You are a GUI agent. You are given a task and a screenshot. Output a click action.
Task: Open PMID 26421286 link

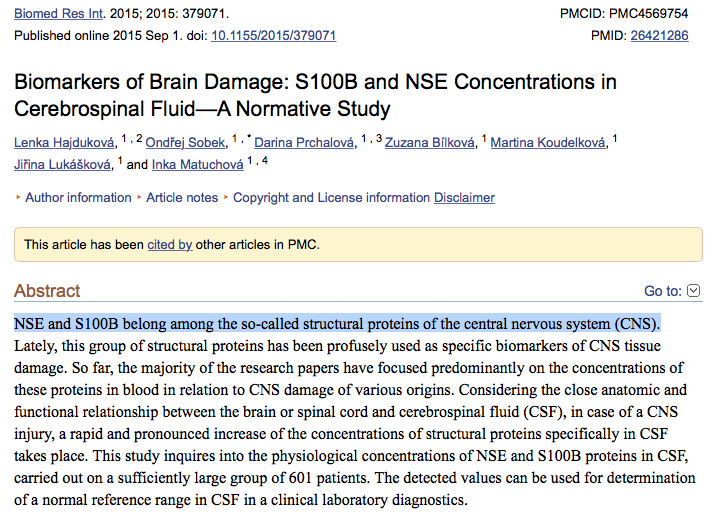(659, 36)
